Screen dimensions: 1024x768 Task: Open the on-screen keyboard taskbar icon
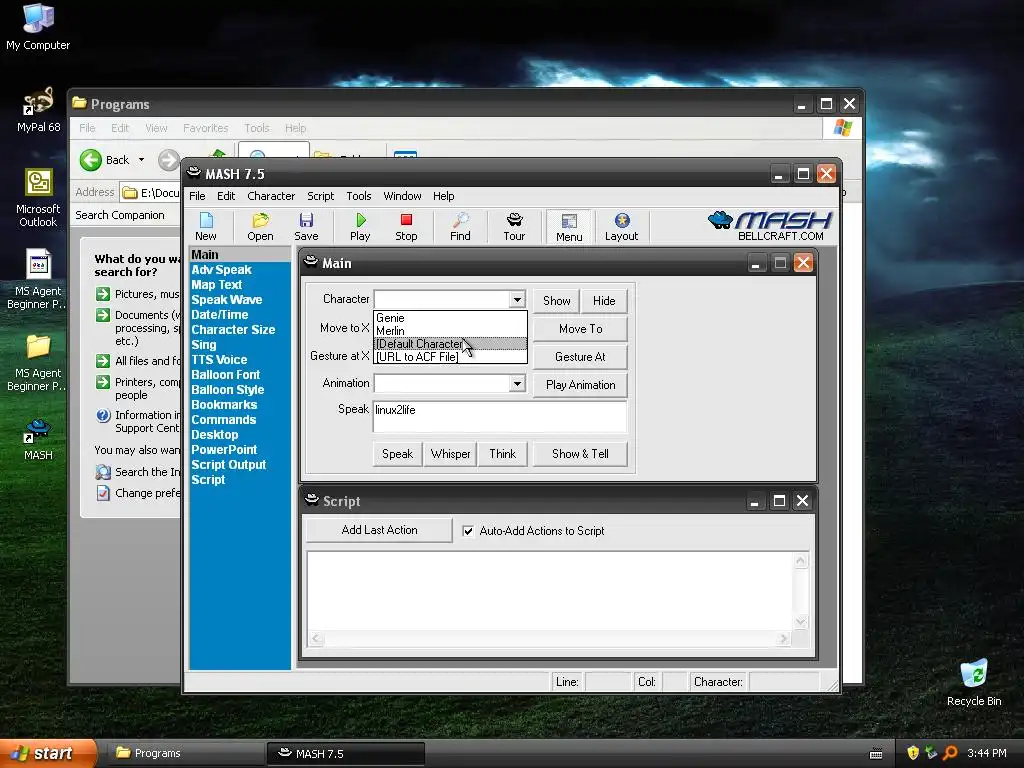[x=876, y=754]
